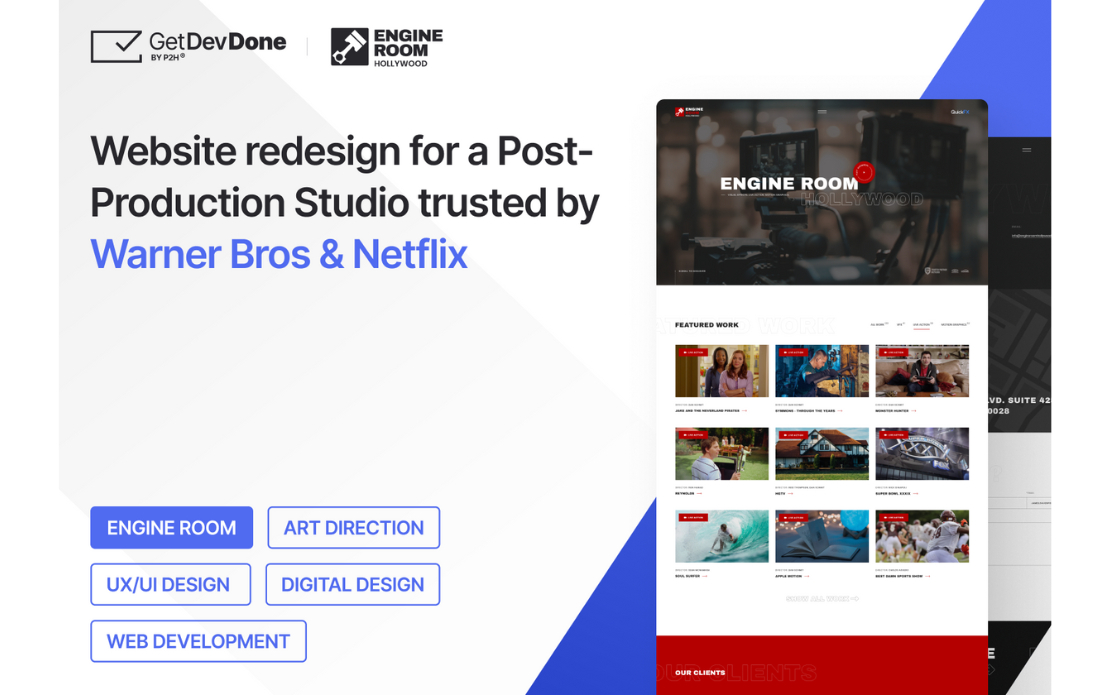The width and height of the screenshot is (1110, 695).
Task: Open the HGTV house thumbnail
Action: pyautogui.click(x=822, y=454)
